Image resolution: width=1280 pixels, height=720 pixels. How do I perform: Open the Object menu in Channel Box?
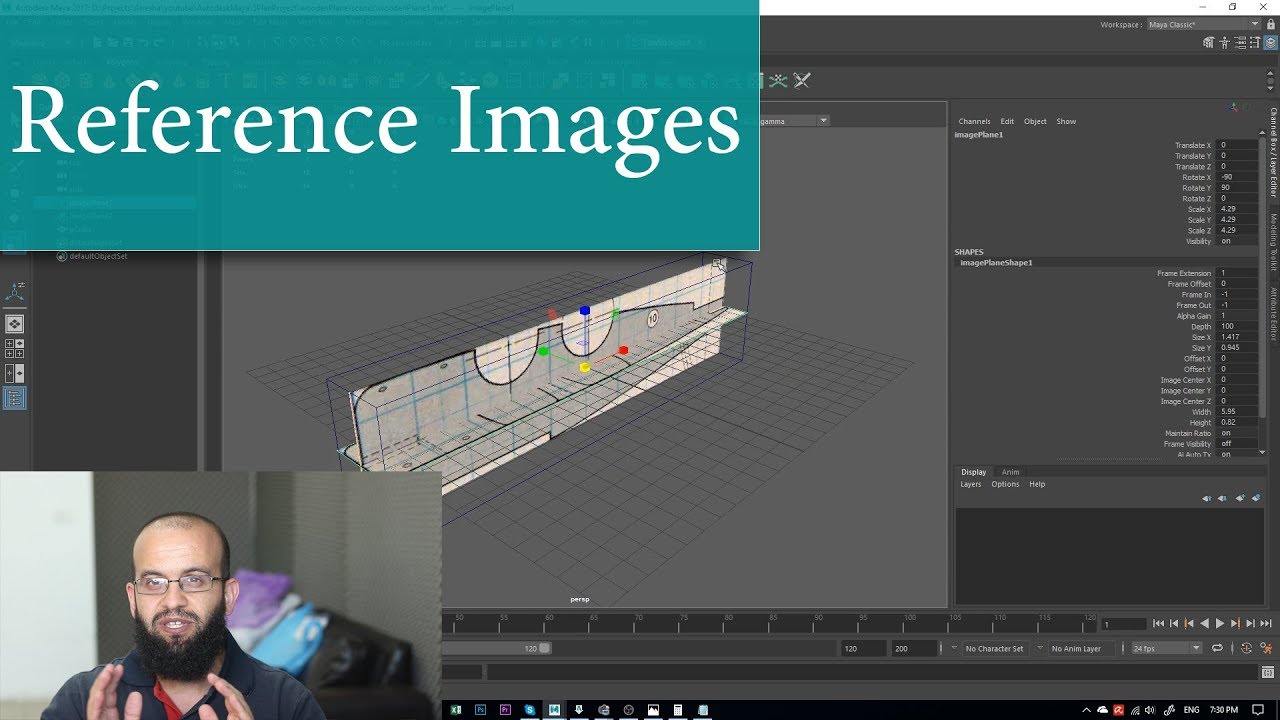coord(1035,121)
